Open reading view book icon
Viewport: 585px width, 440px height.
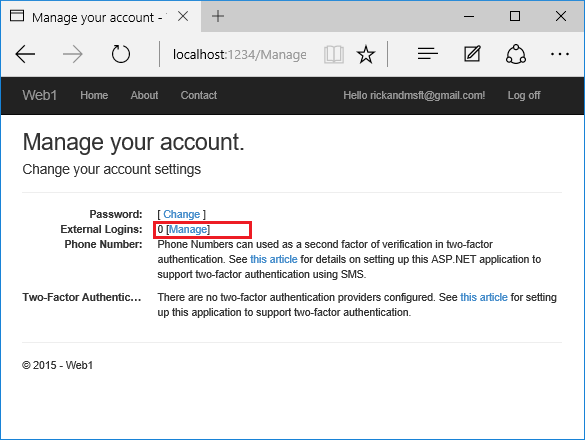(334, 54)
